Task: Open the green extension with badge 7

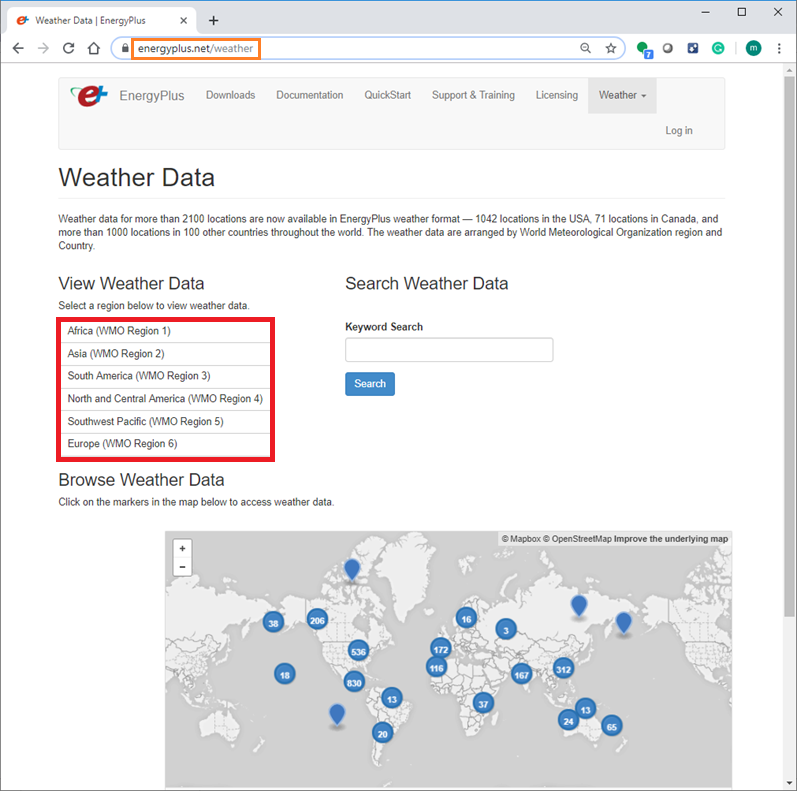Action: tap(644, 49)
